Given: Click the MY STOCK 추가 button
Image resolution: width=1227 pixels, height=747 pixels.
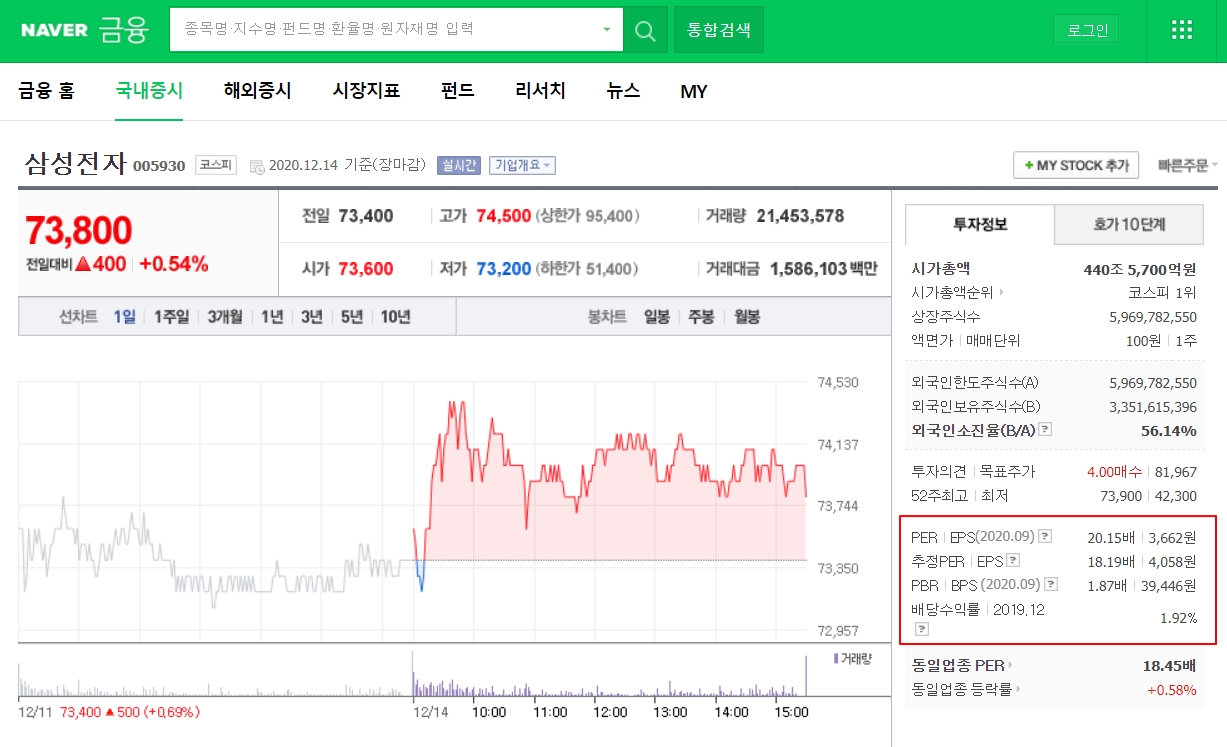Looking at the screenshot, I should tap(1076, 165).
